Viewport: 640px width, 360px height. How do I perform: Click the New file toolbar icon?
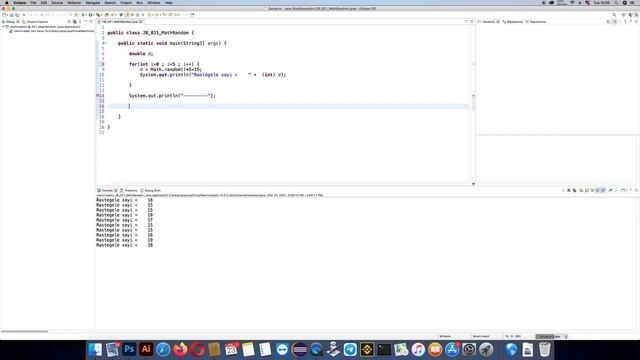(x=4, y=15)
